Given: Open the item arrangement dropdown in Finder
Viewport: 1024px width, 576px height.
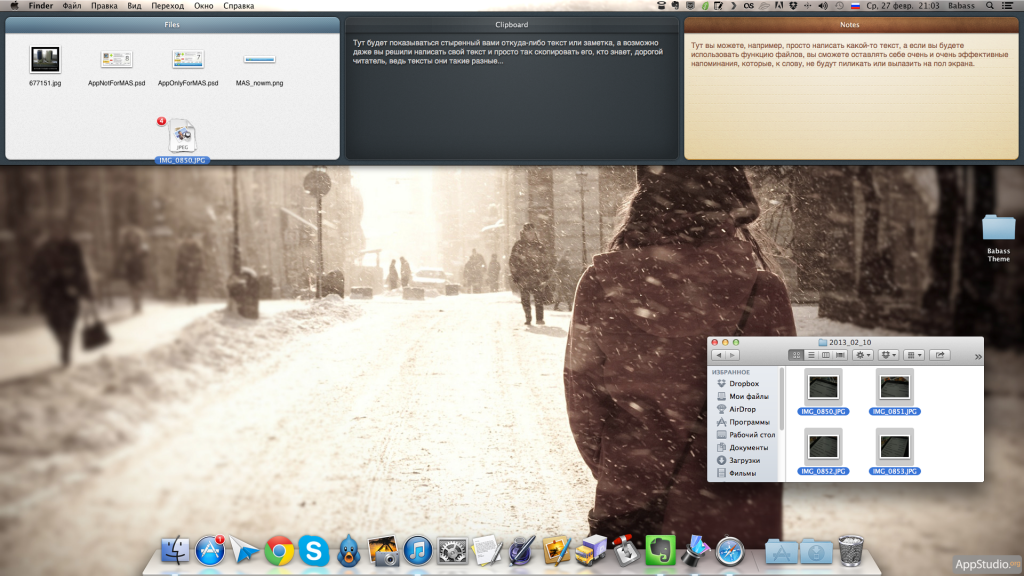Looking at the screenshot, I should click(x=914, y=355).
